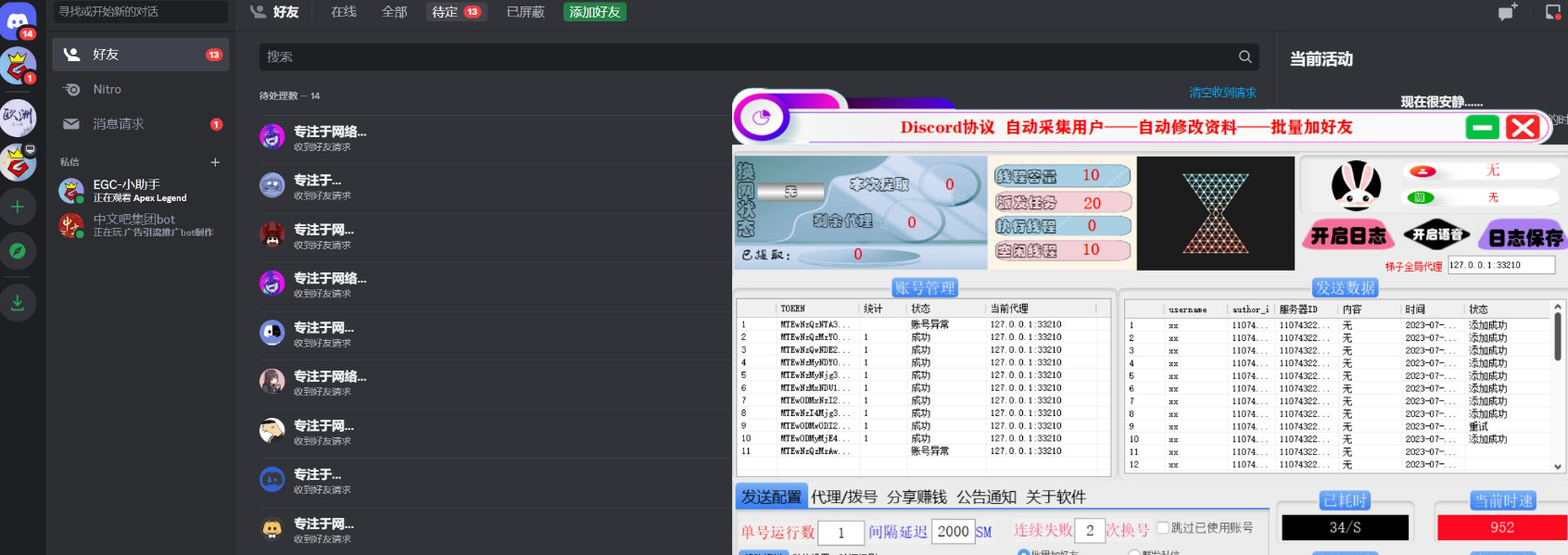Click the 当前时速 value 952
This screenshot has width=1568, height=555.
click(x=1502, y=527)
